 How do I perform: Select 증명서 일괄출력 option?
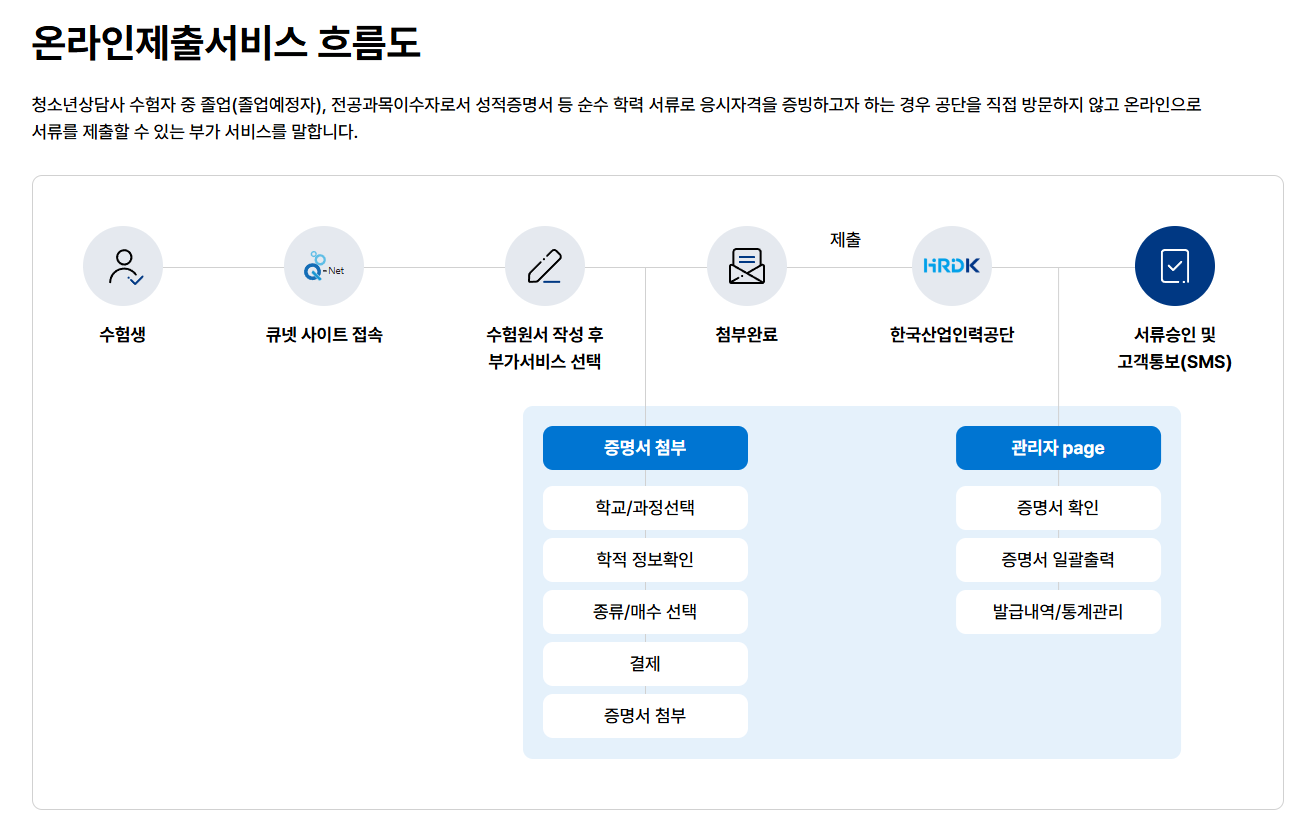click(1058, 560)
